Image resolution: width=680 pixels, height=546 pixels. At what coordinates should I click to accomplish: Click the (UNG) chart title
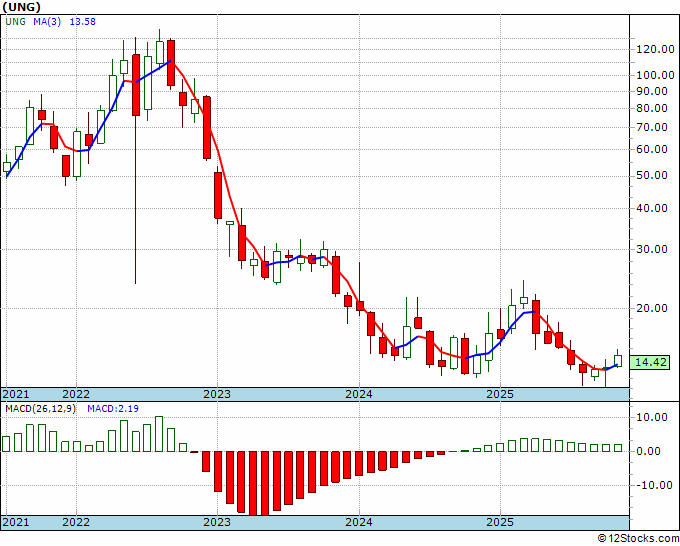tap(22, 7)
